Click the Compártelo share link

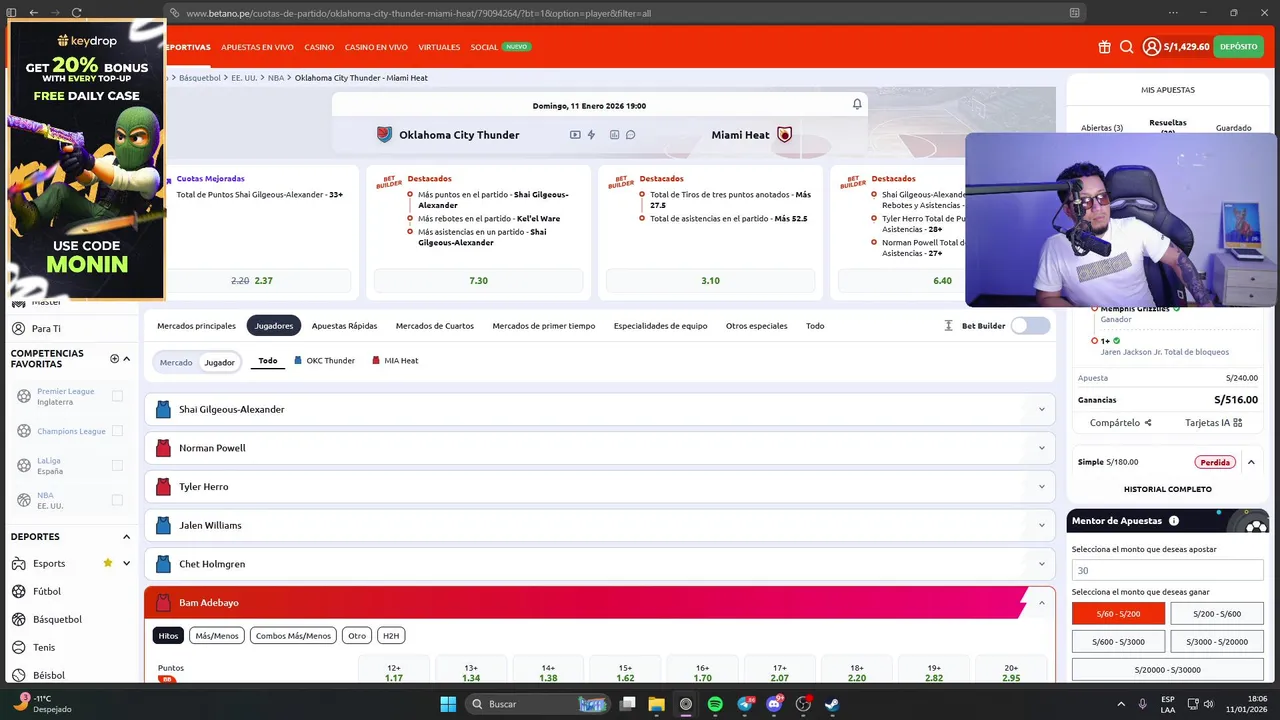pos(1120,423)
